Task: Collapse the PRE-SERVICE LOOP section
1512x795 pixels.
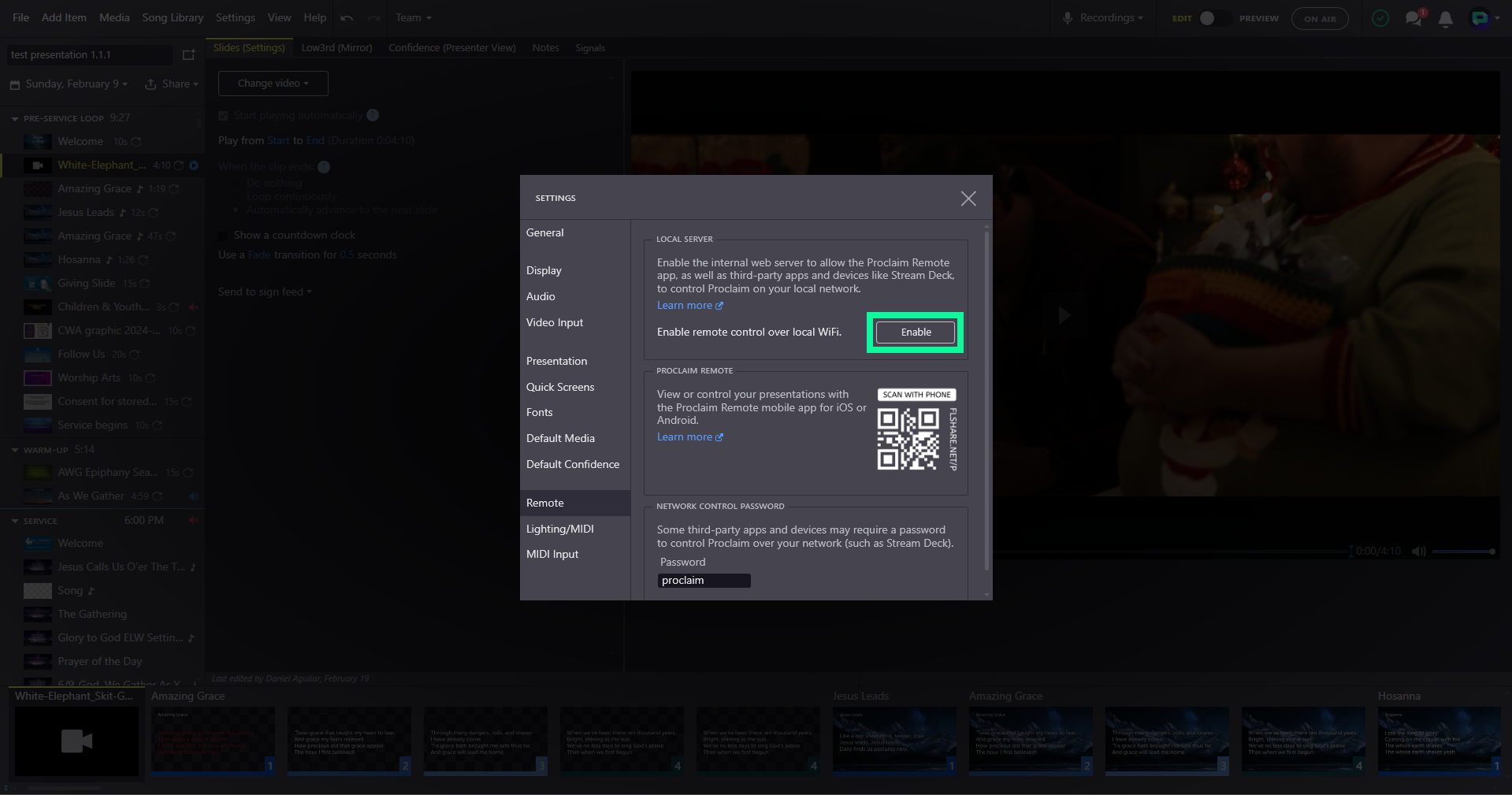Action: point(15,118)
